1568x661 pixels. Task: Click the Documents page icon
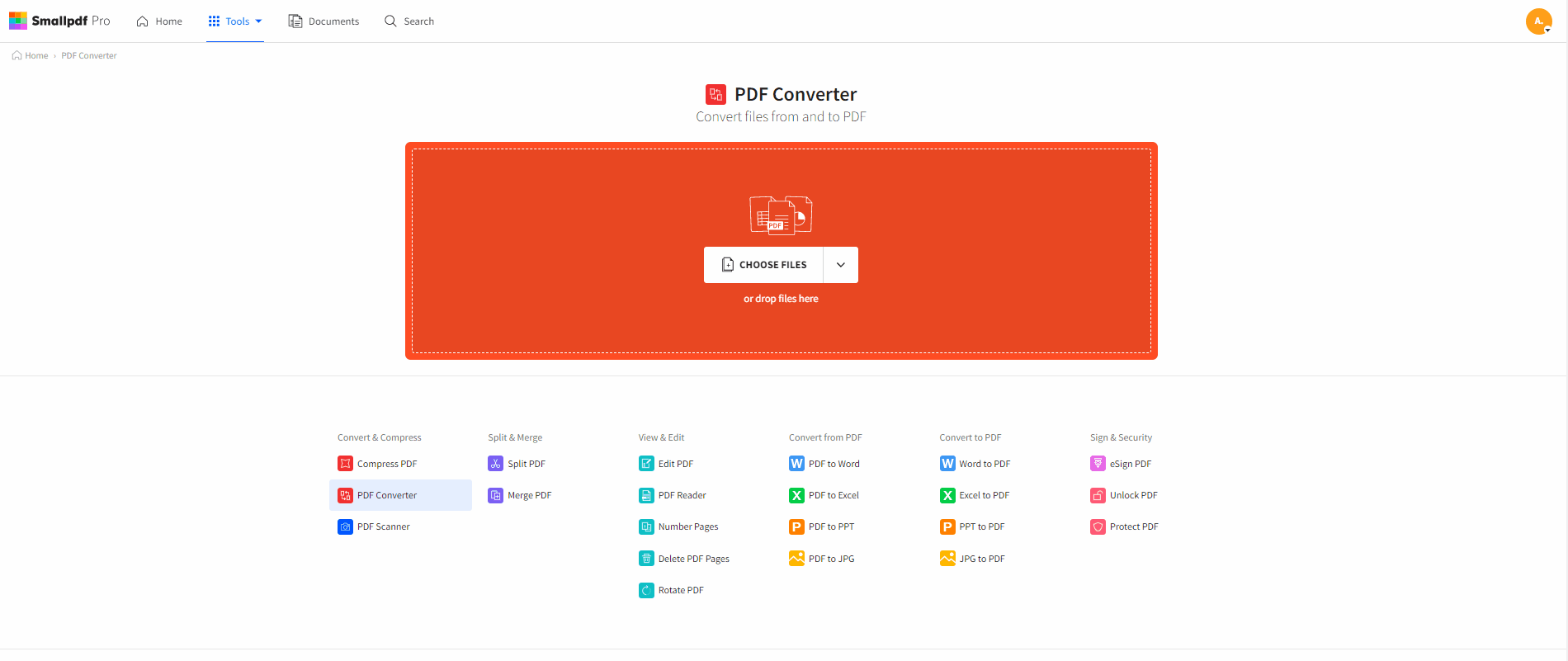(295, 21)
